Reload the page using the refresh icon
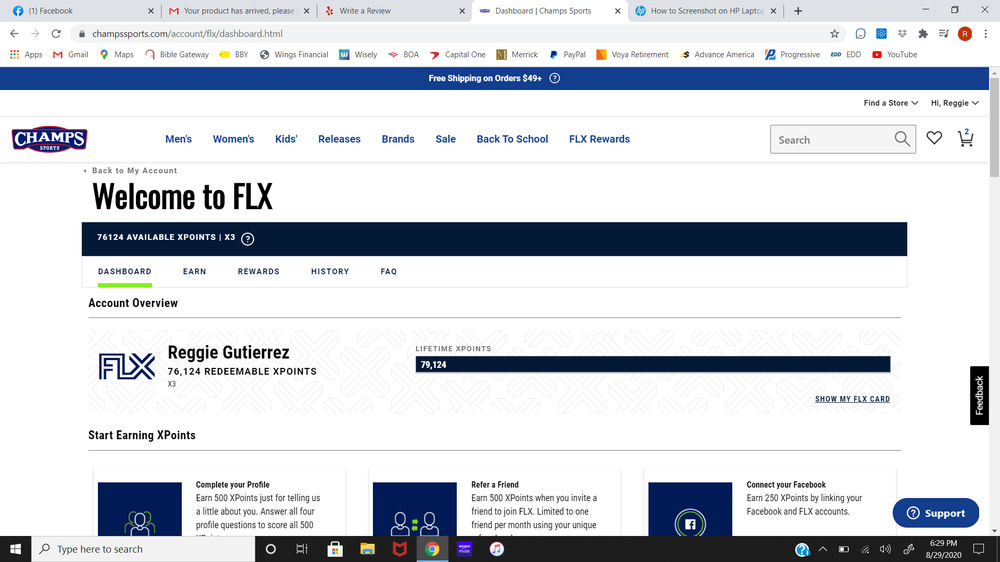 coord(57,33)
